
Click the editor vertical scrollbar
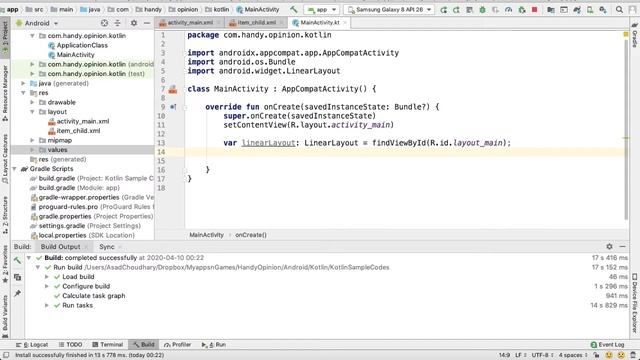(x=626, y=129)
